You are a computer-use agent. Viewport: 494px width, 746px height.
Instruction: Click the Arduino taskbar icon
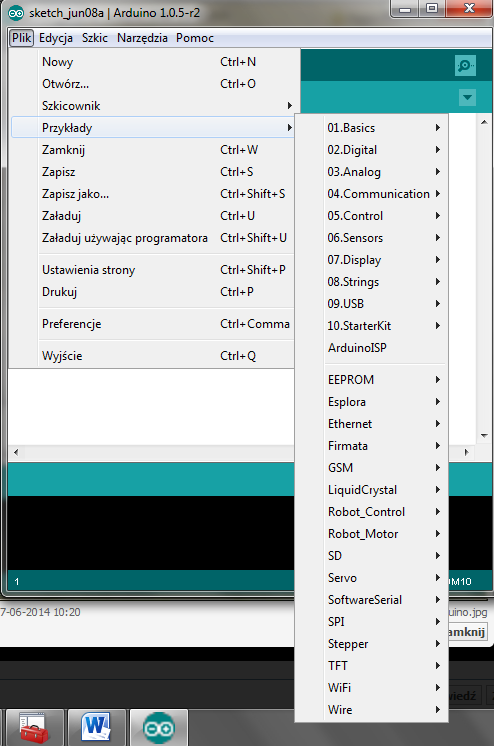[159, 728]
